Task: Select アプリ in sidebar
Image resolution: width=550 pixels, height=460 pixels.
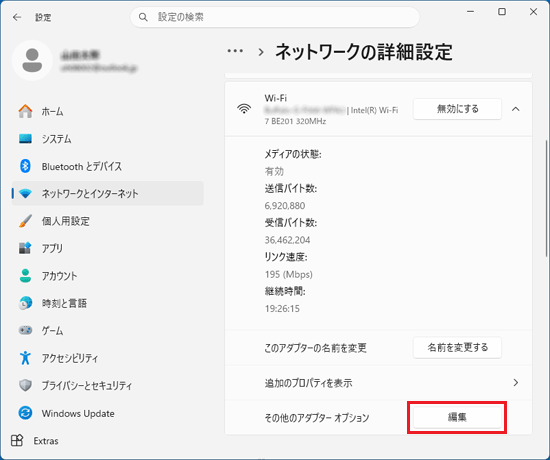Action: pos(107,248)
